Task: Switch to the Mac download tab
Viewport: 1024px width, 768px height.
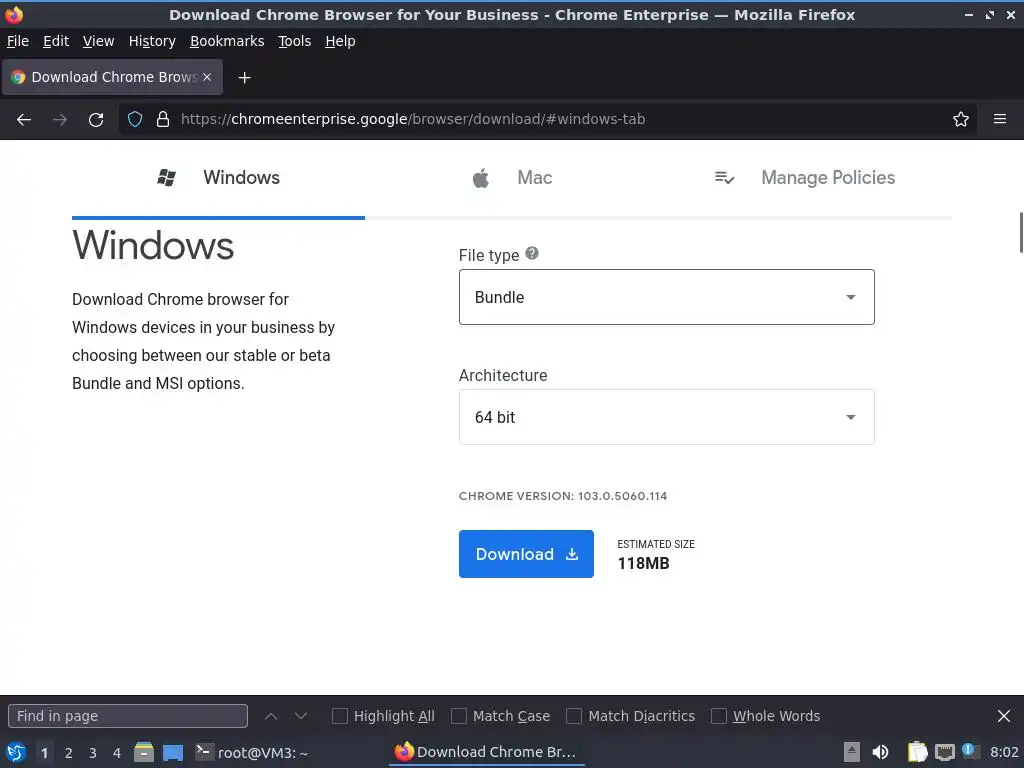Action: pos(512,178)
